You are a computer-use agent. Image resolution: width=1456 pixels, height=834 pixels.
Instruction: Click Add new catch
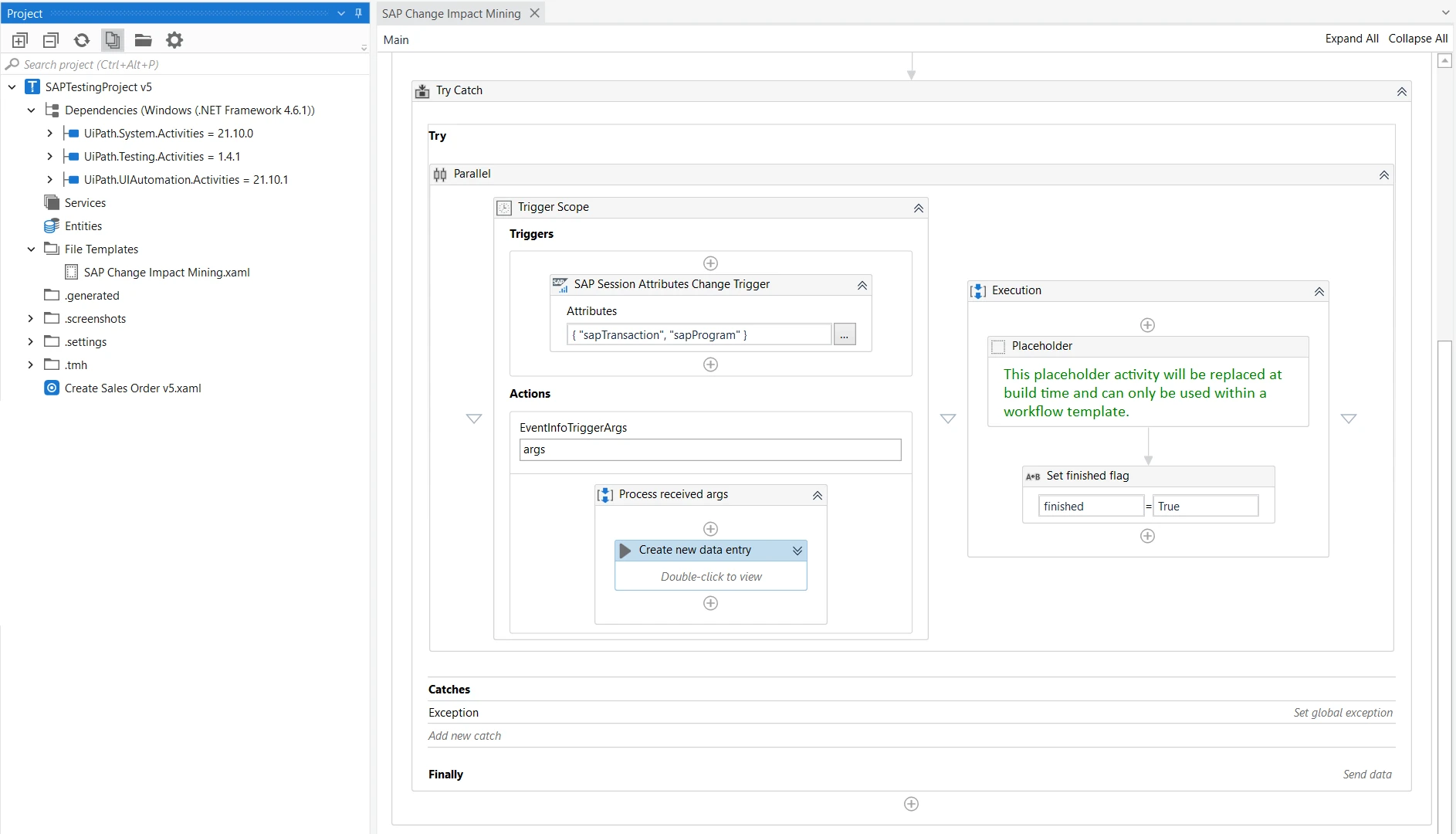point(465,736)
